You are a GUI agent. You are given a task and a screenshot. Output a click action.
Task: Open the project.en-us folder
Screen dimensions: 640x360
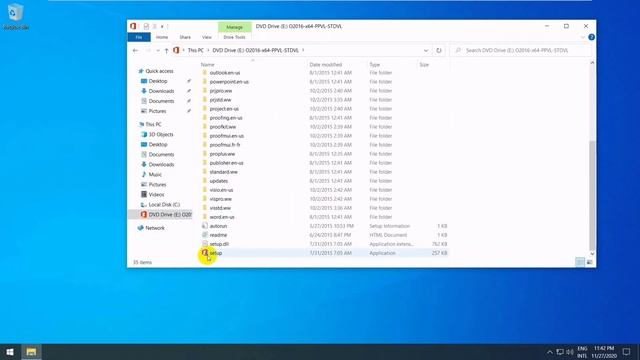pos(224,109)
